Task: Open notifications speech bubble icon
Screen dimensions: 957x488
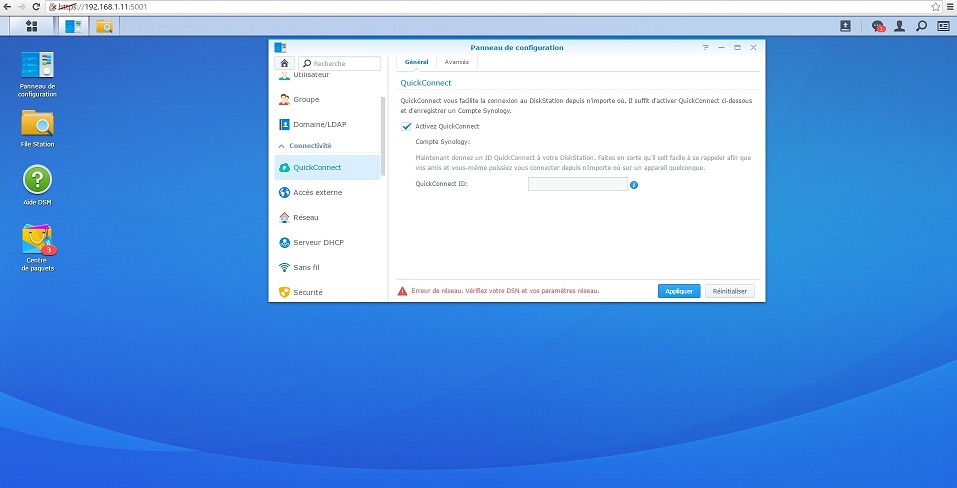Action: pyautogui.click(x=878, y=26)
